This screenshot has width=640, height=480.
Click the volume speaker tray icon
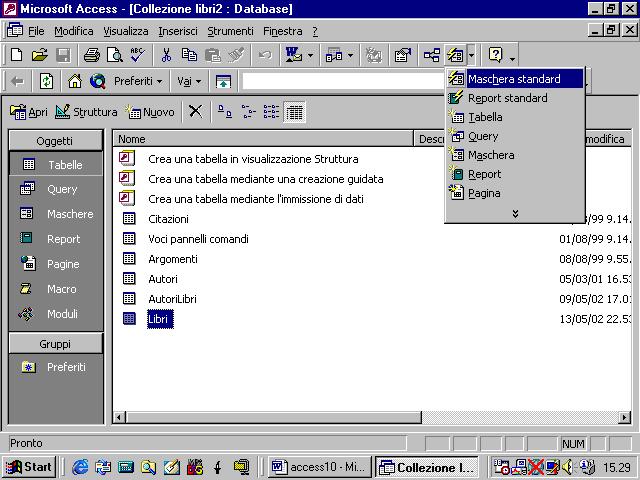click(x=568, y=467)
